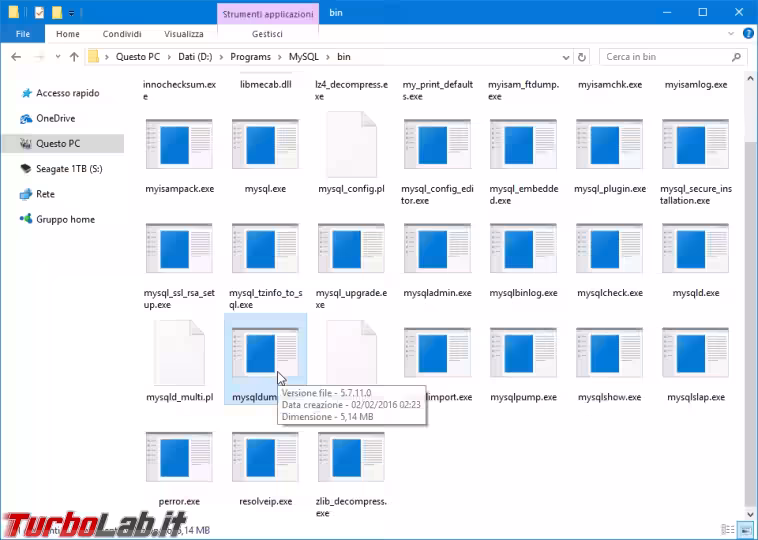
Task: Click the scrollbar down arrow
Action: [750, 514]
